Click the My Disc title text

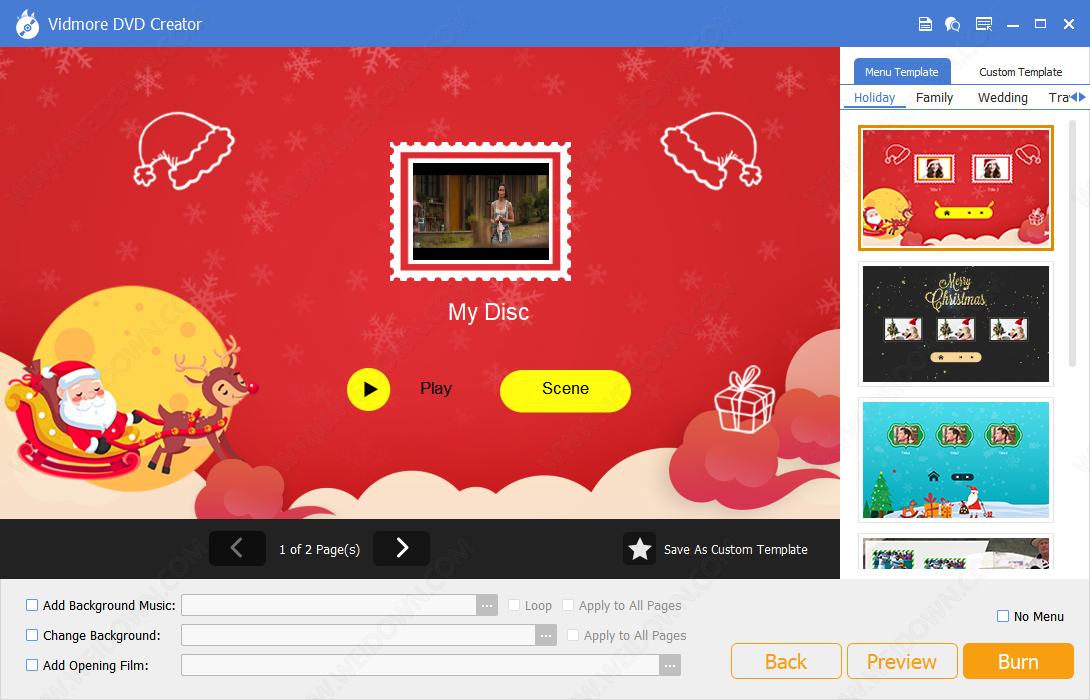(488, 312)
